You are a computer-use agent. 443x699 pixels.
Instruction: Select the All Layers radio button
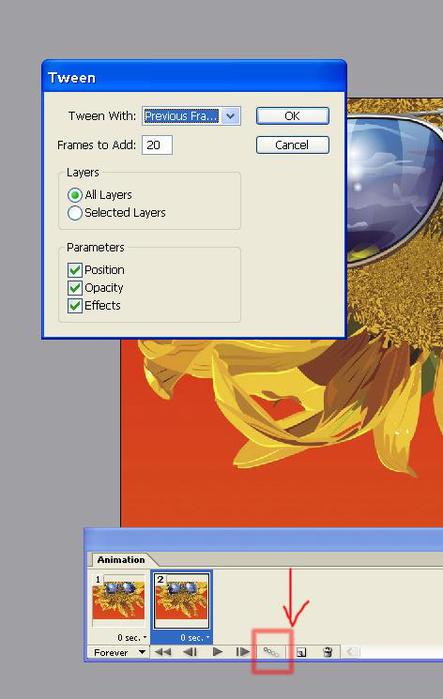74,195
